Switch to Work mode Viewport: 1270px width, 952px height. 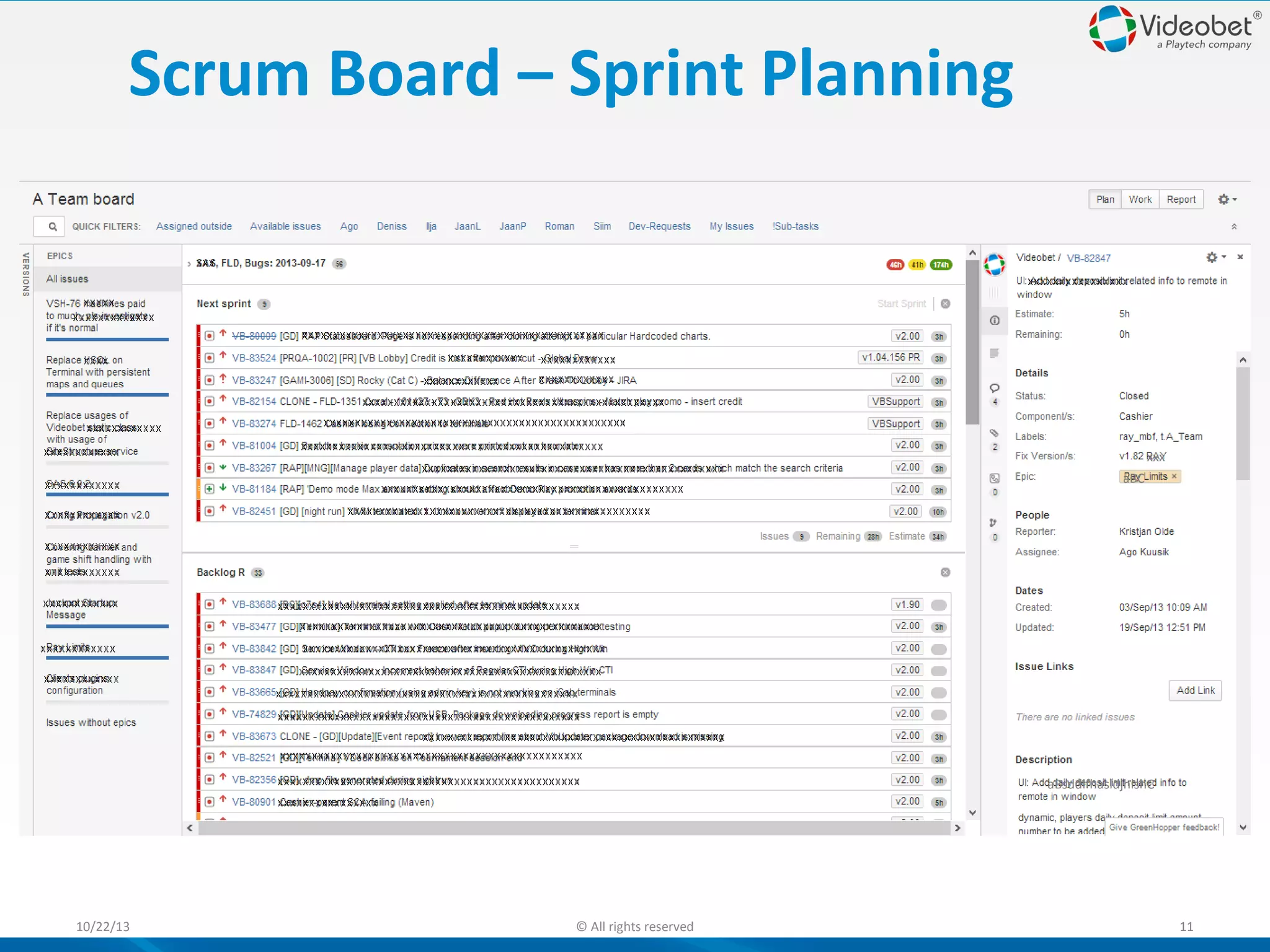[x=1140, y=200]
